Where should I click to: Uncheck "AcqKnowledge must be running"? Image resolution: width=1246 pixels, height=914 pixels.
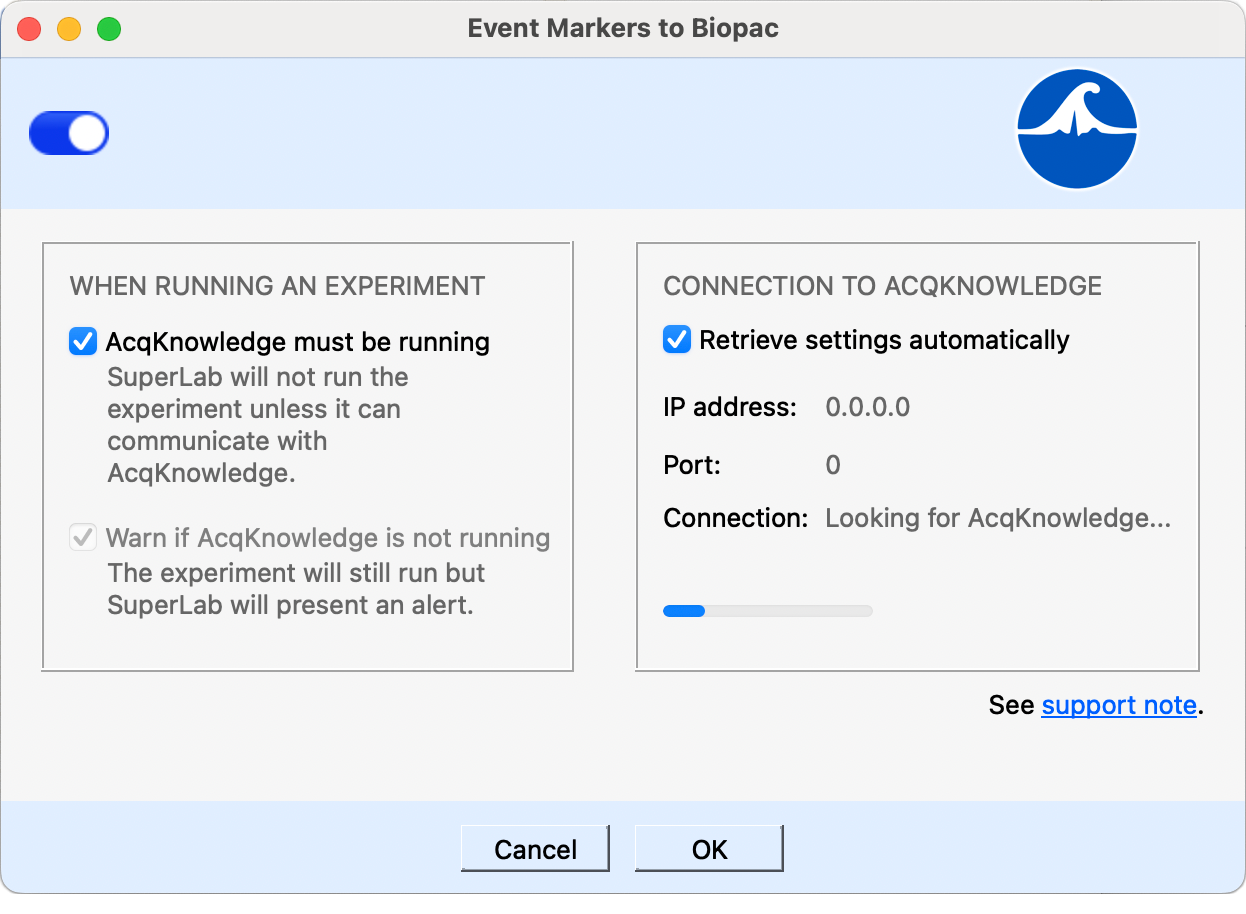(82, 342)
